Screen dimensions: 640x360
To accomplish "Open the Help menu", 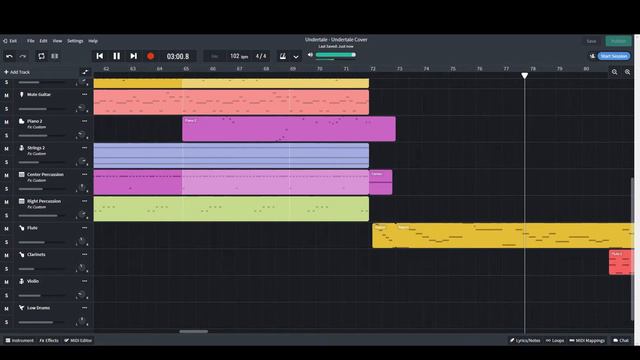I will pos(93,41).
